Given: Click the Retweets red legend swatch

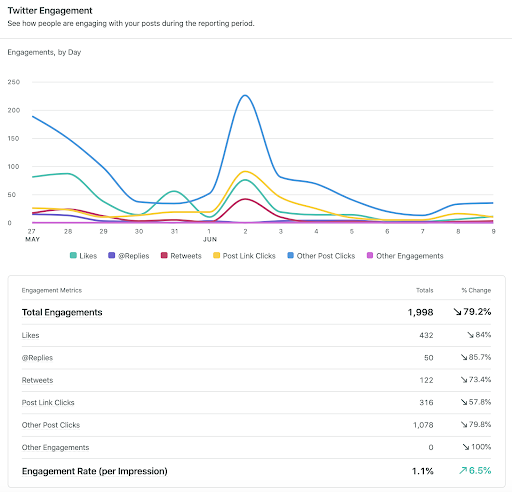Looking at the screenshot, I should [x=164, y=256].
